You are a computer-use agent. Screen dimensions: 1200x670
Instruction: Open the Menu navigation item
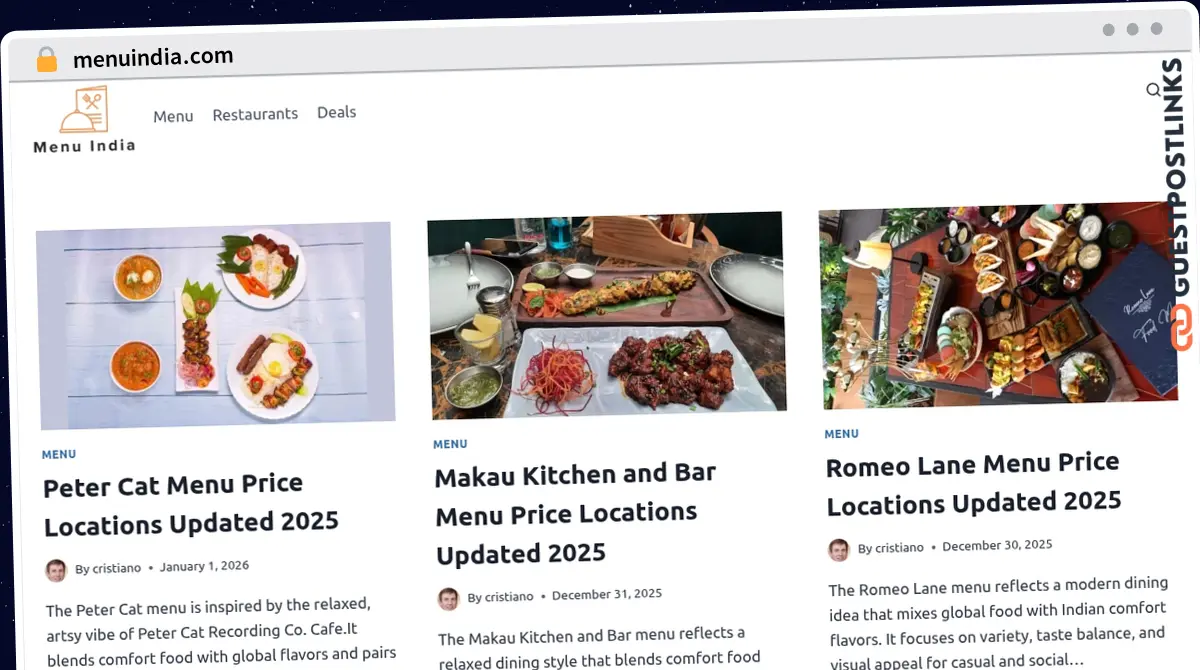tap(173, 116)
